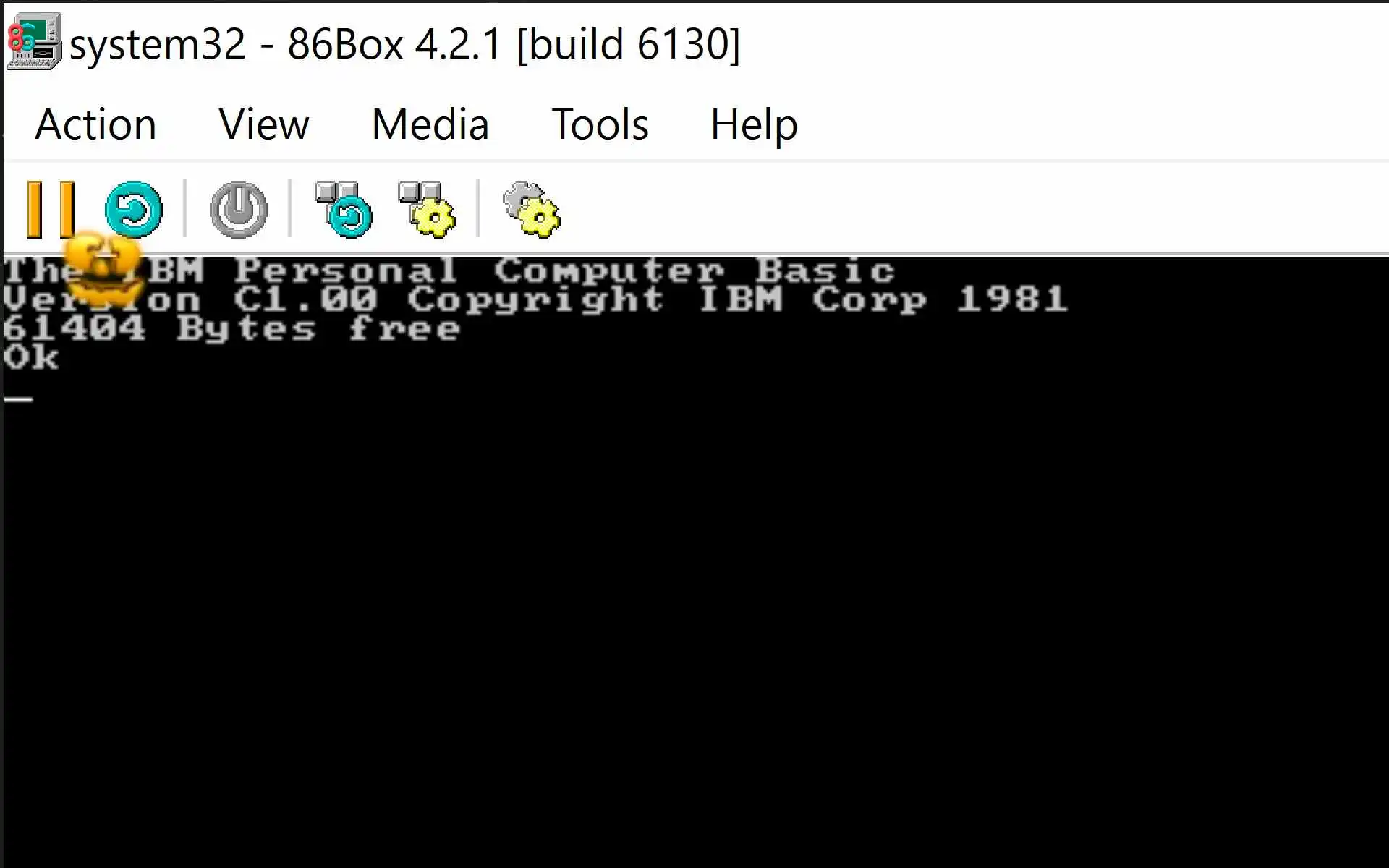Open the Tools menu

coord(600,124)
